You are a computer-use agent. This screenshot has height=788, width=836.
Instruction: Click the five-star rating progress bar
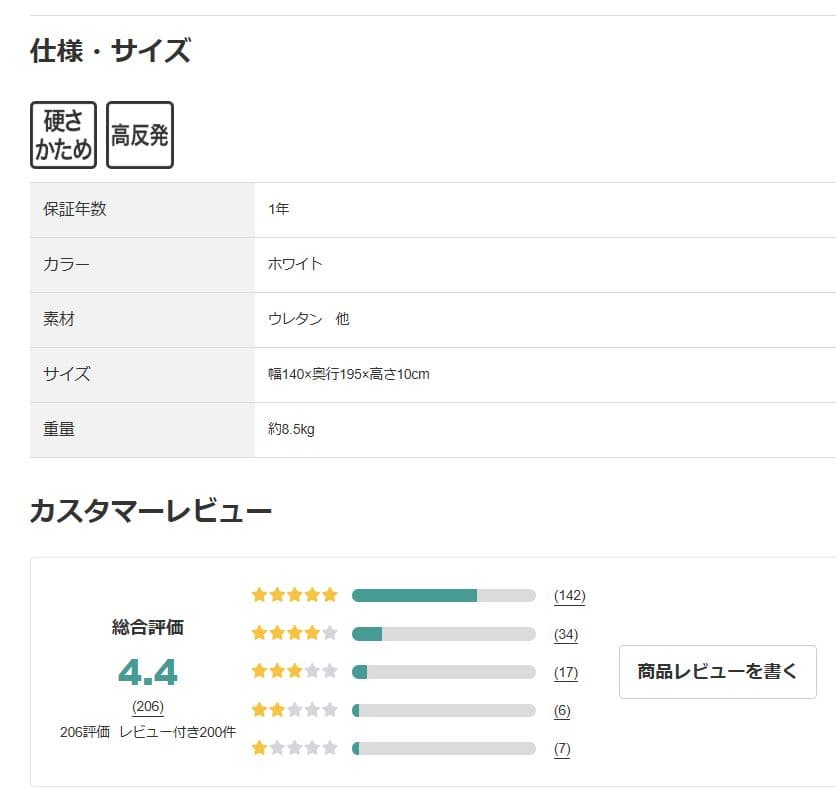pyautogui.click(x=444, y=595)
